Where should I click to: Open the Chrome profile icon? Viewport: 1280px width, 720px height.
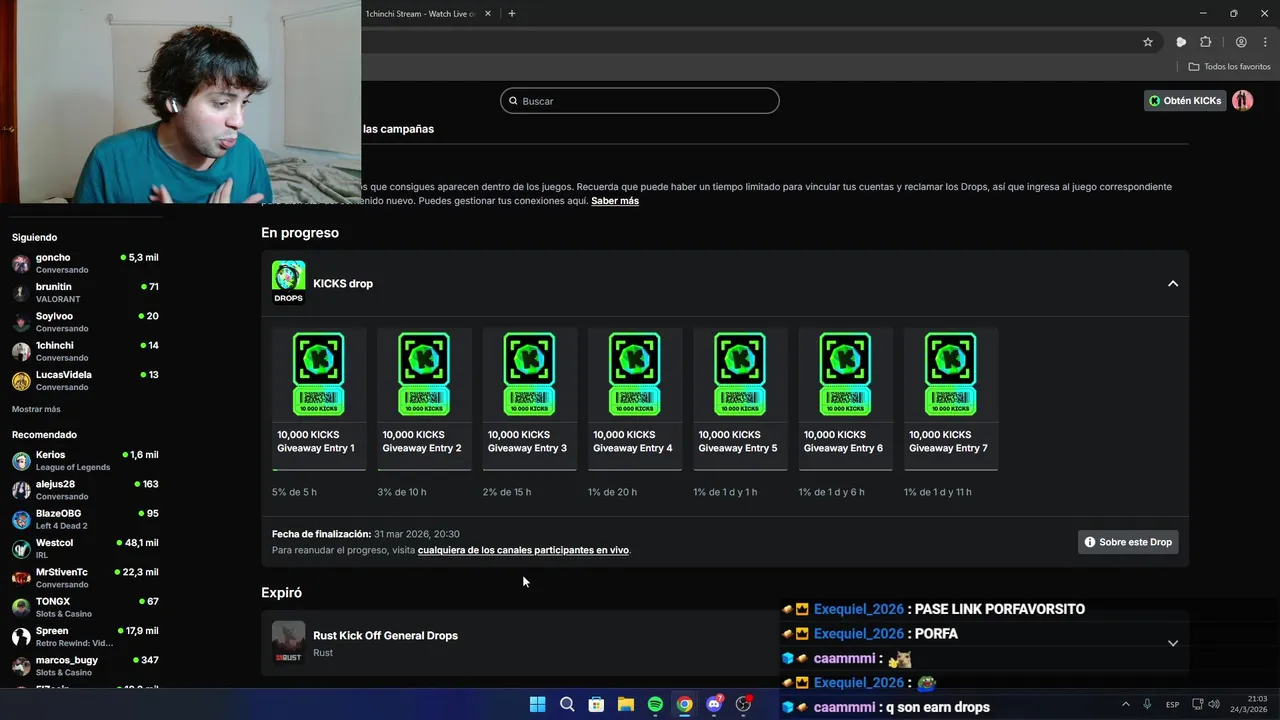click(x=1241, y=42)
